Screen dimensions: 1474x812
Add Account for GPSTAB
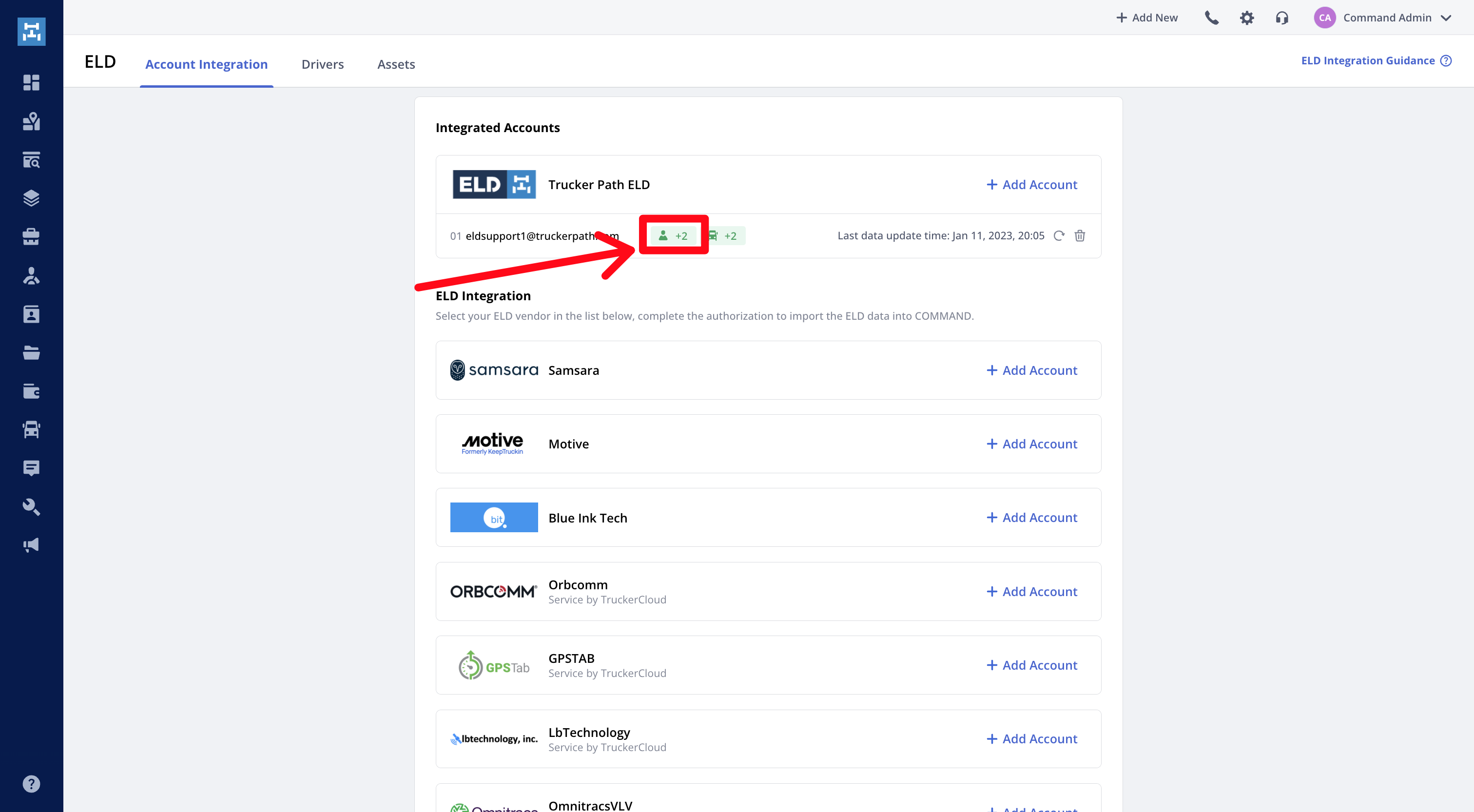(1032, 665)
